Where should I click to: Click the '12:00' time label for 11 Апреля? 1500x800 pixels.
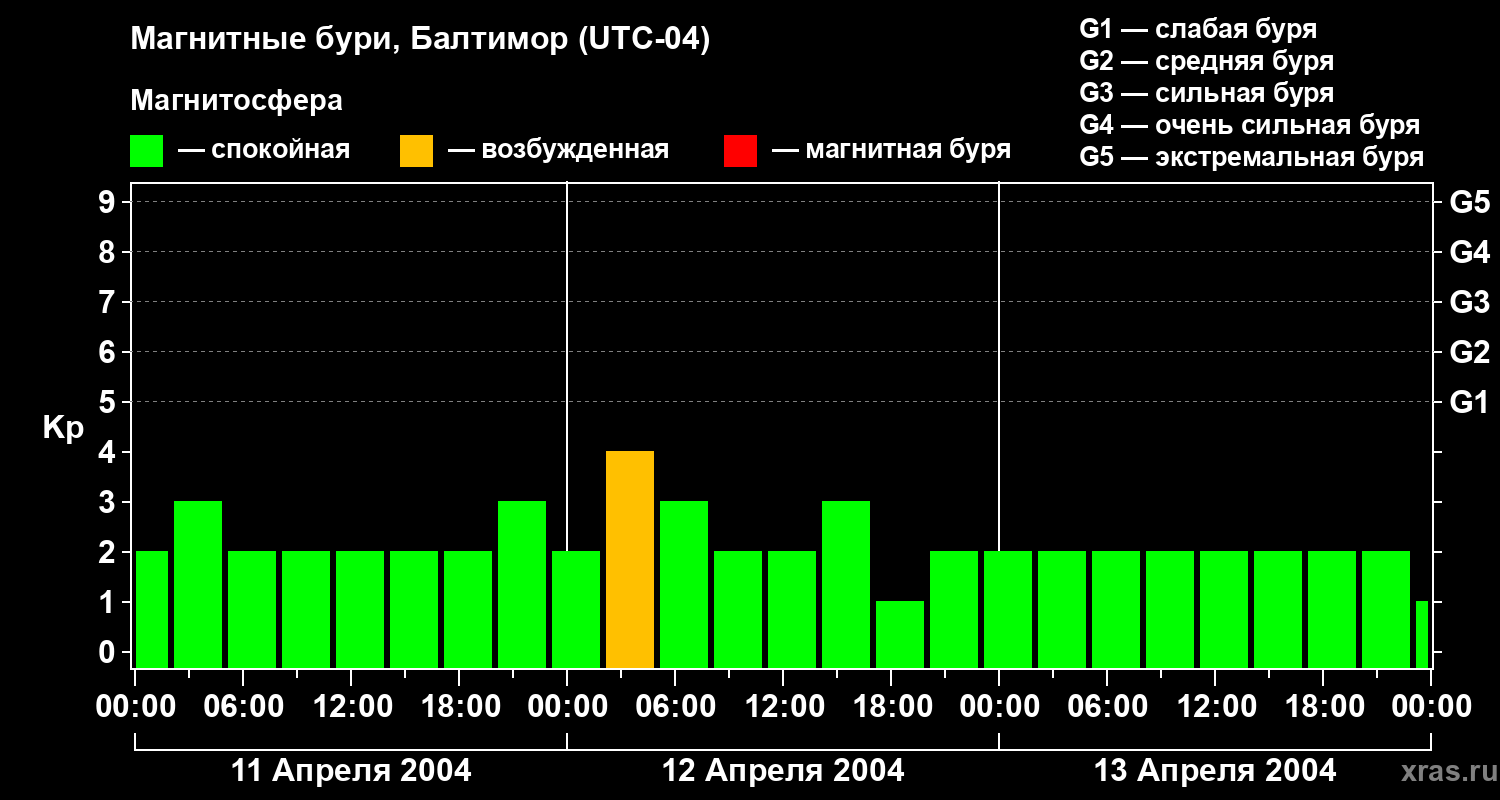click(x=351, y=707)
